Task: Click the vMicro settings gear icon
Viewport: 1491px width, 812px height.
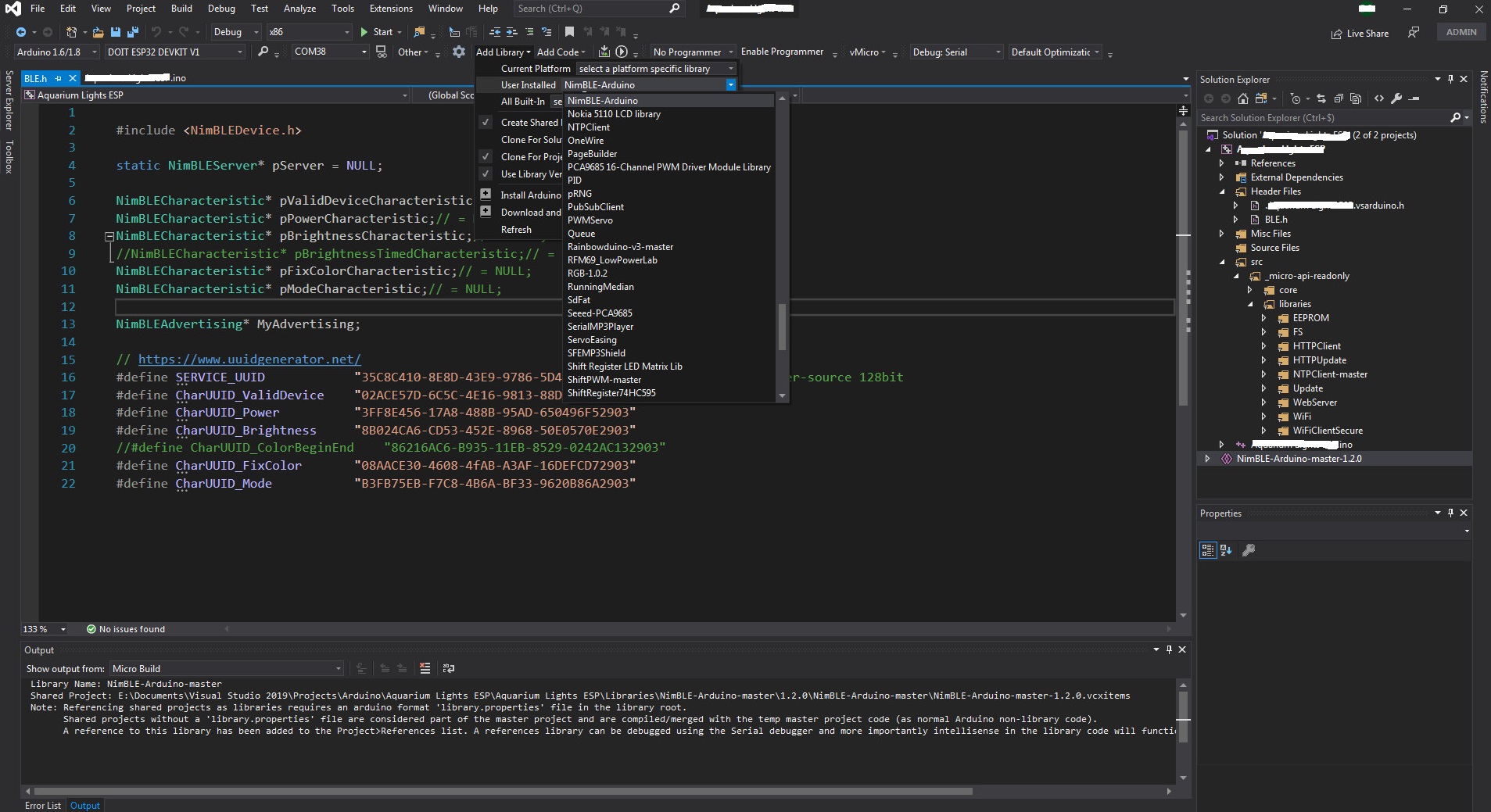Action: click(459, 52)
